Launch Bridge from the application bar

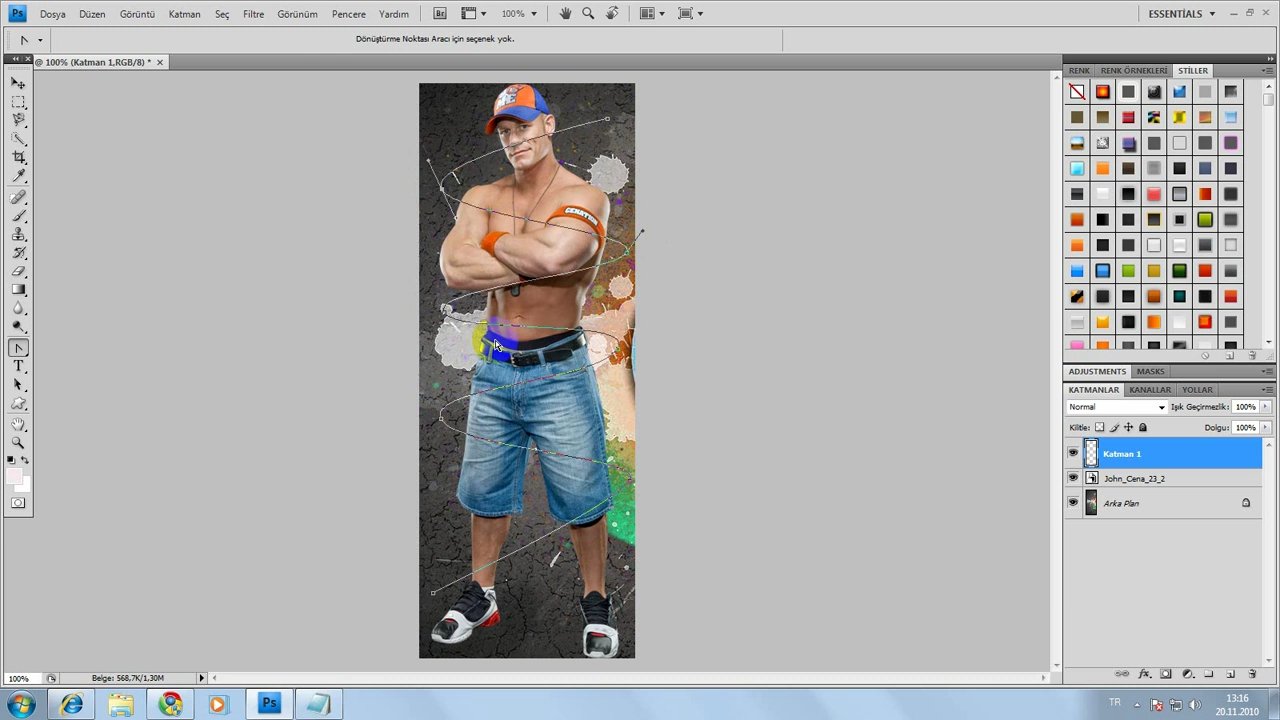[x=441, y=14]
